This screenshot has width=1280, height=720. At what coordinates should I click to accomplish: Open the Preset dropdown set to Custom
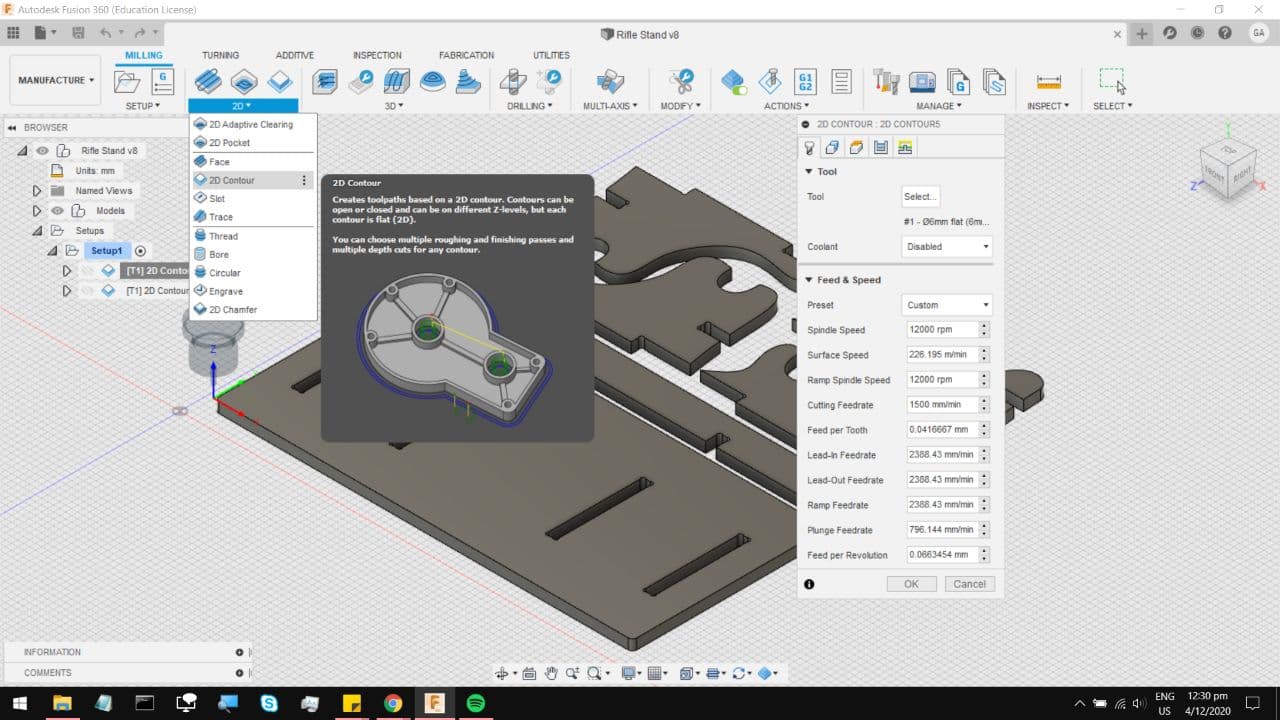point(946,305)
